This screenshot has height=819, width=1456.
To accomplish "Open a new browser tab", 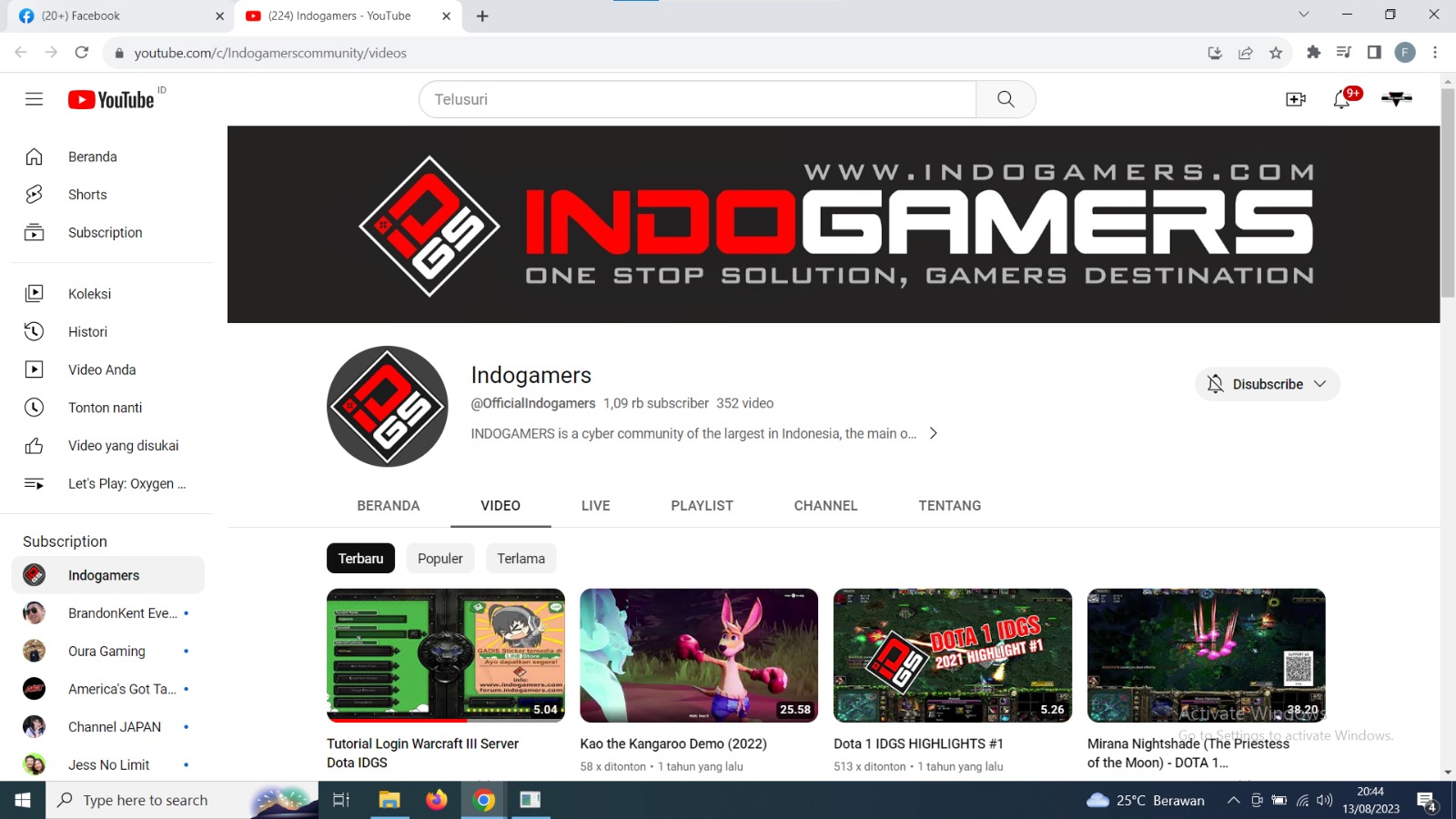I will coord(482,15).
